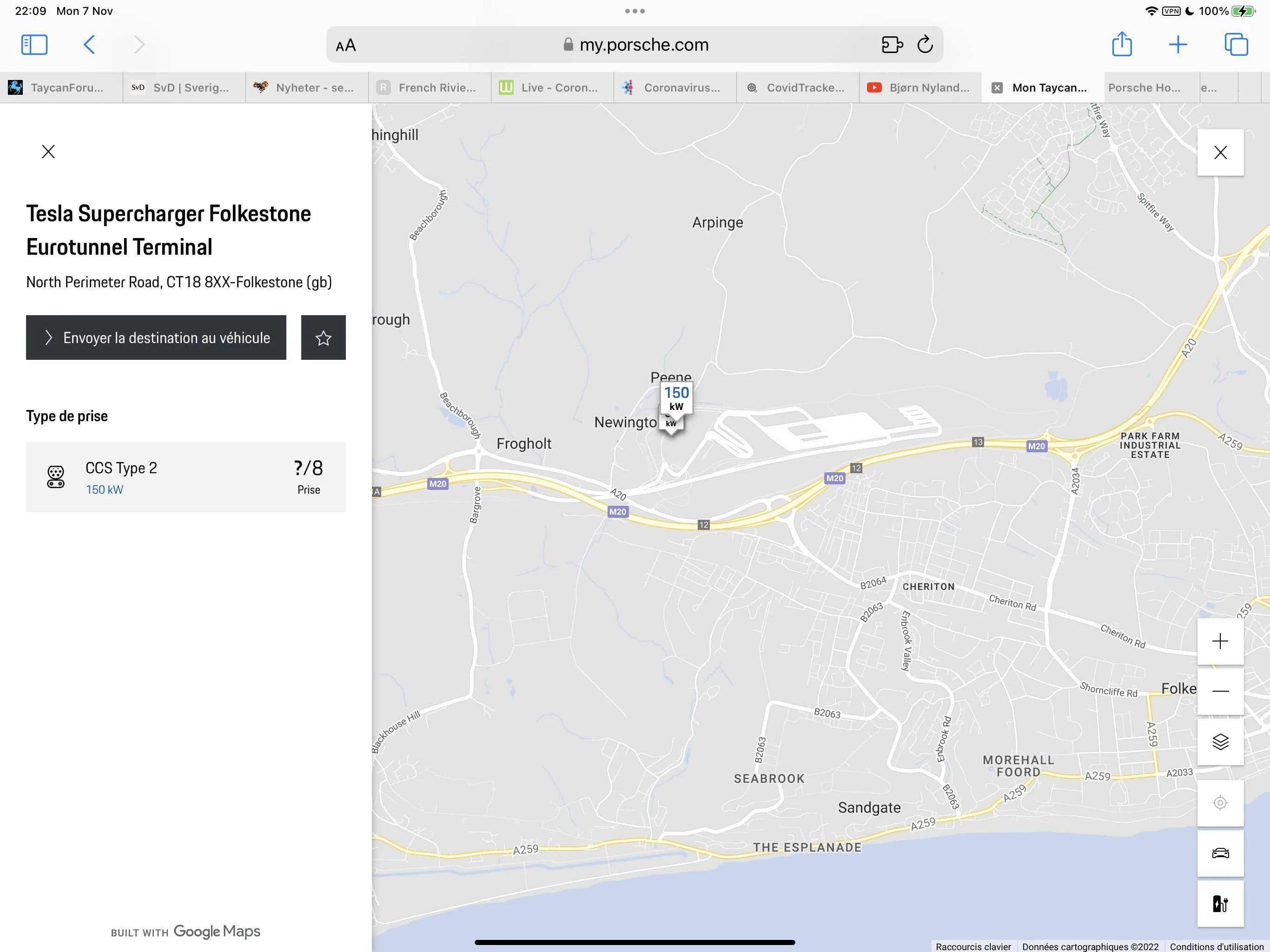Click the CHERITON label on map
Image resolution: width=1270 pixels, height=952 pixels.
[x=928, y=586]
